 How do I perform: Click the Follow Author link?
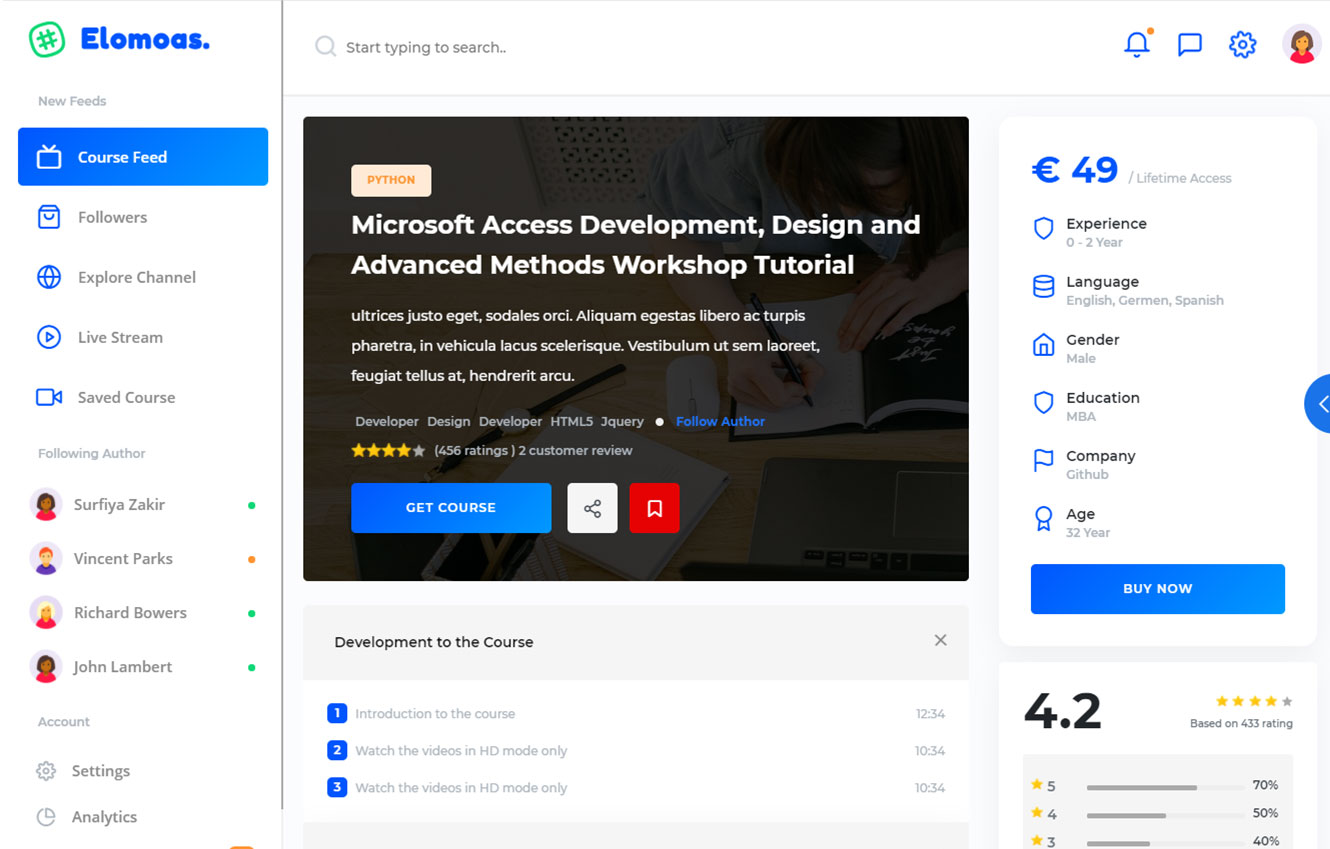coord(720,422)
